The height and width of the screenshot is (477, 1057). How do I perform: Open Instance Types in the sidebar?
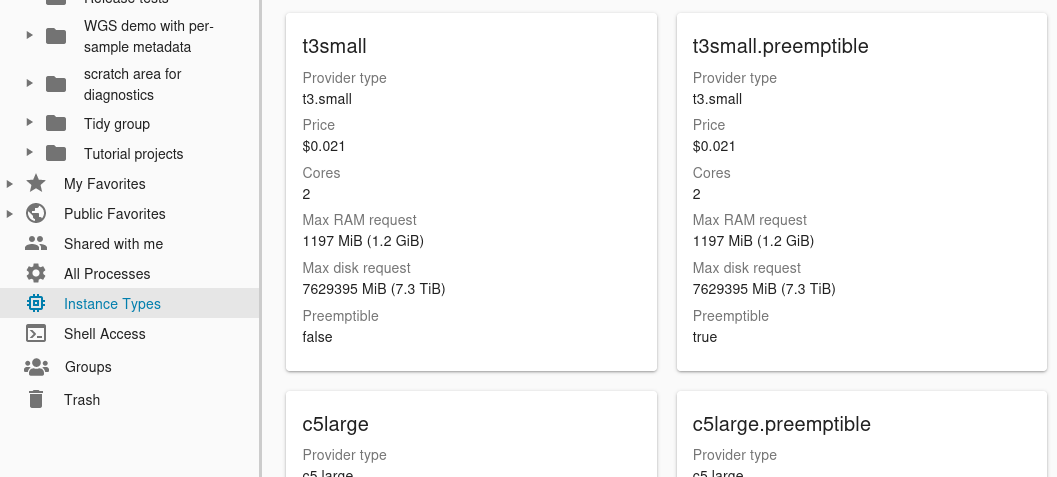(112, 304)
